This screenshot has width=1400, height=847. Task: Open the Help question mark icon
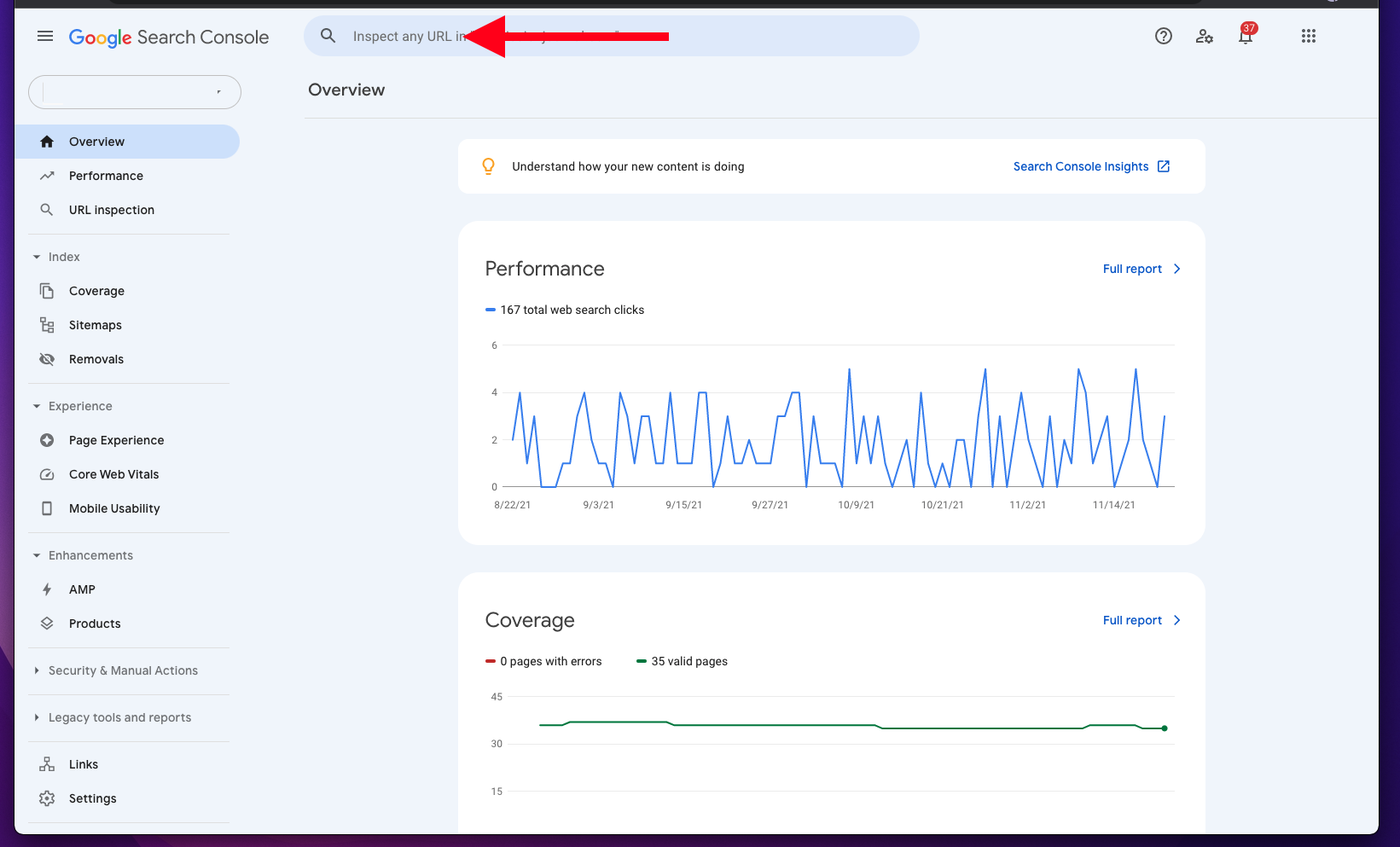click(x=1164, y=36)
